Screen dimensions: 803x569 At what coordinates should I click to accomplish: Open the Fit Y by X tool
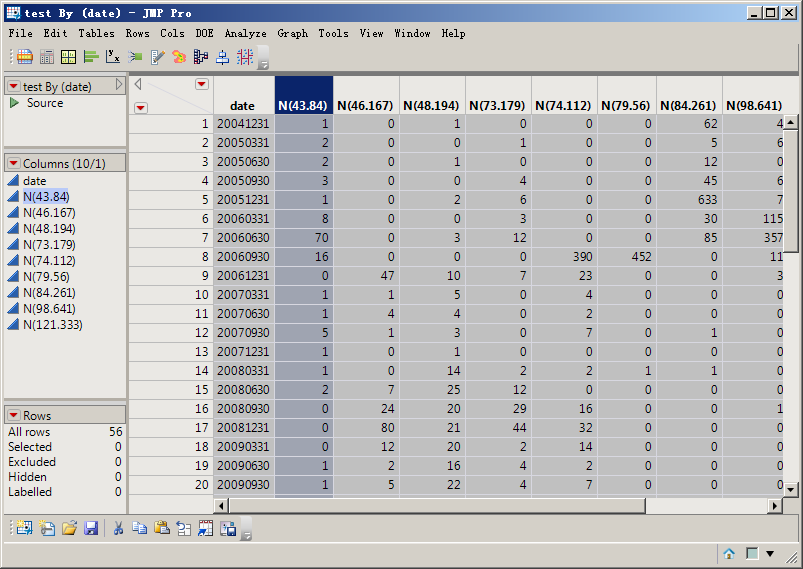pyautogui.click(x=113, y=57)
